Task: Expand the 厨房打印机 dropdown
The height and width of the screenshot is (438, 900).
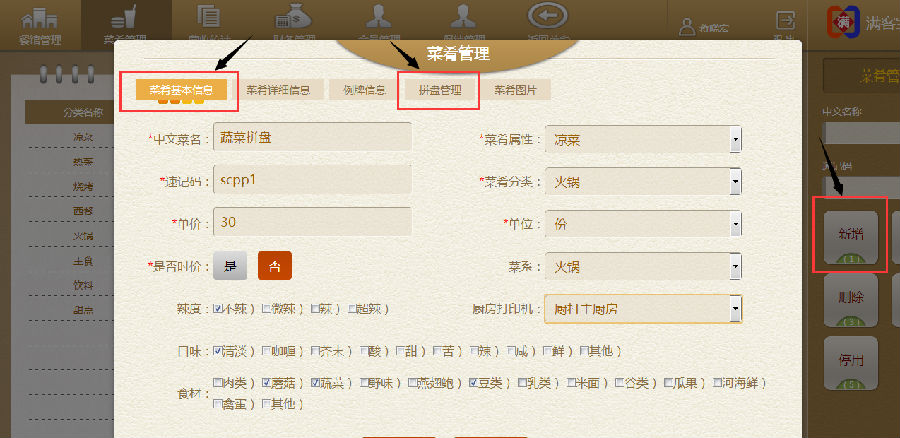Action: [643, 309]
